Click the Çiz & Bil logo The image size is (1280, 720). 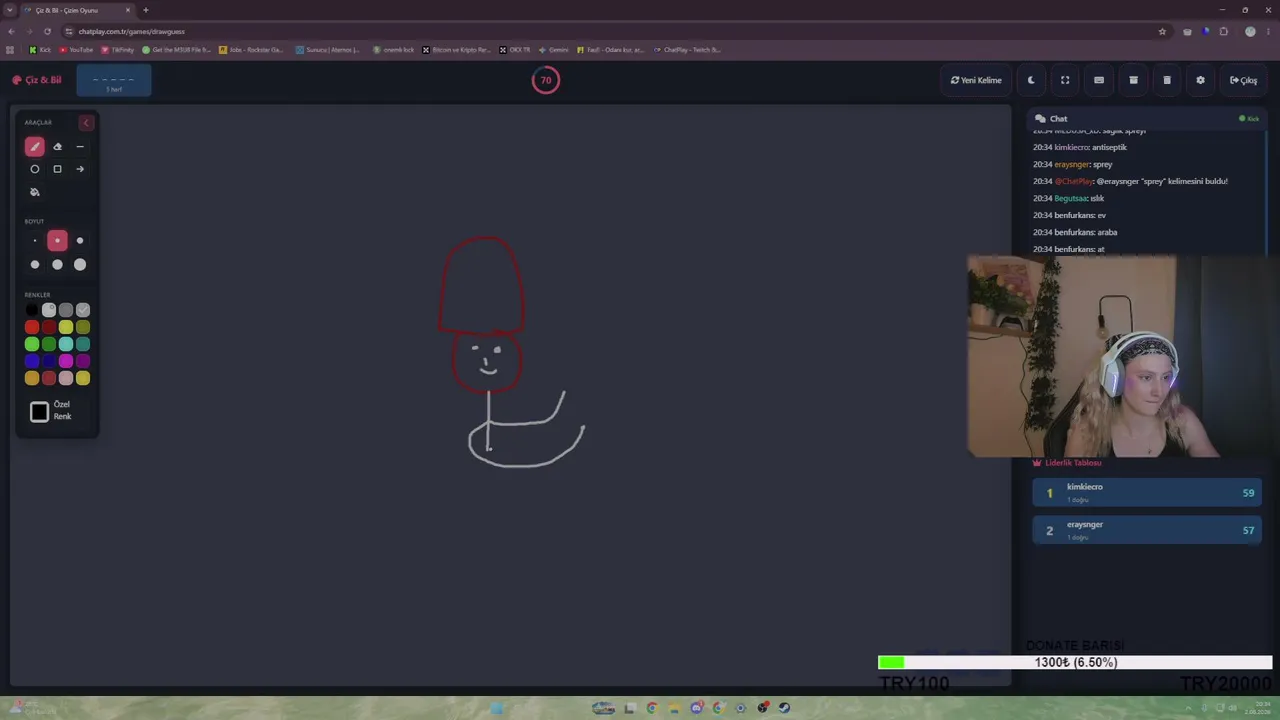(37, 80)
